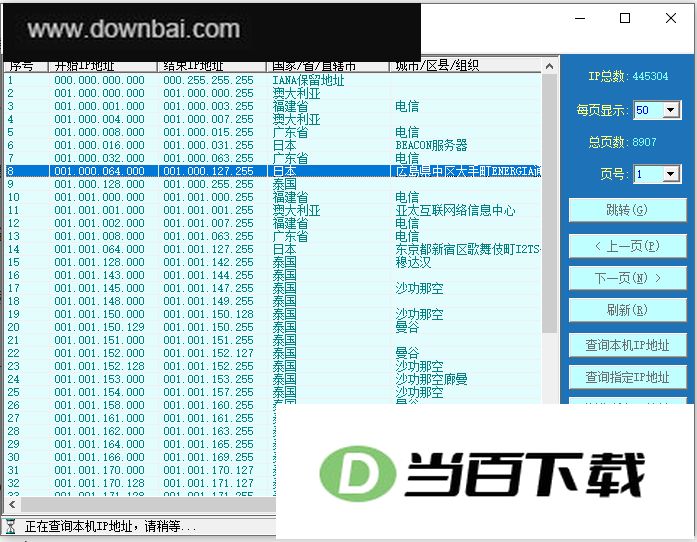The height and width of the screenshot is (542, 697).
Task: Select start IP 001.001.143.000
Action: [x=99, y=275]
